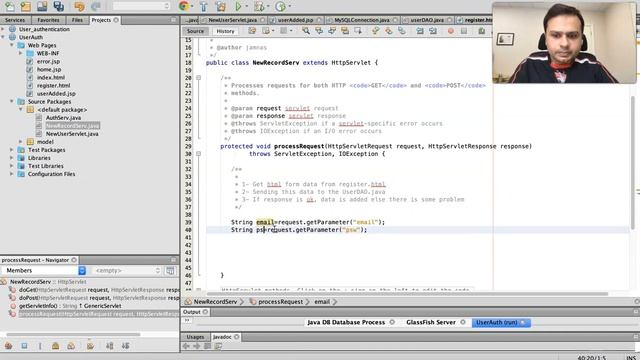Click NewRecordServ in the breadcrumb bar
This screenshot has height=360, width=640.
point(215,302)
